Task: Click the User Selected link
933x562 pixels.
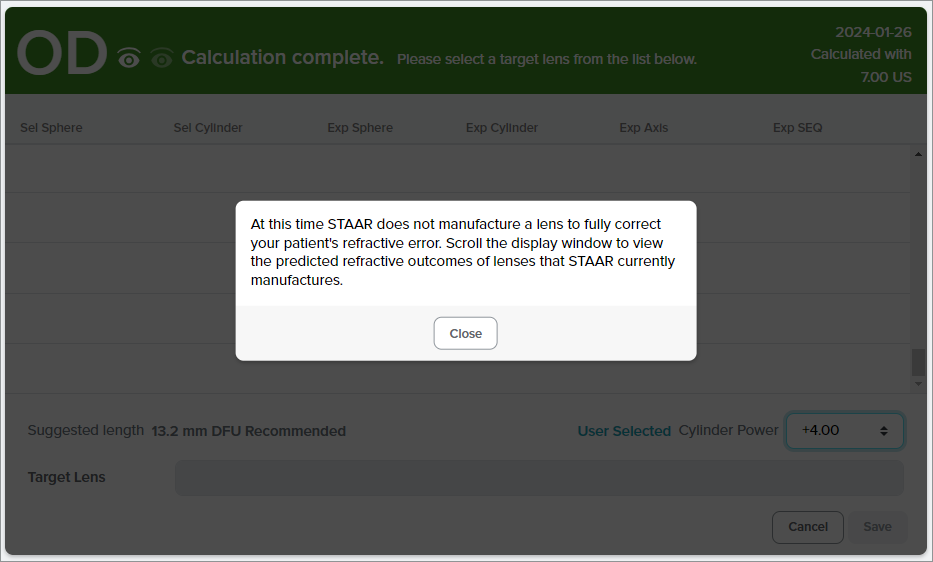Action: pos(624,431)
